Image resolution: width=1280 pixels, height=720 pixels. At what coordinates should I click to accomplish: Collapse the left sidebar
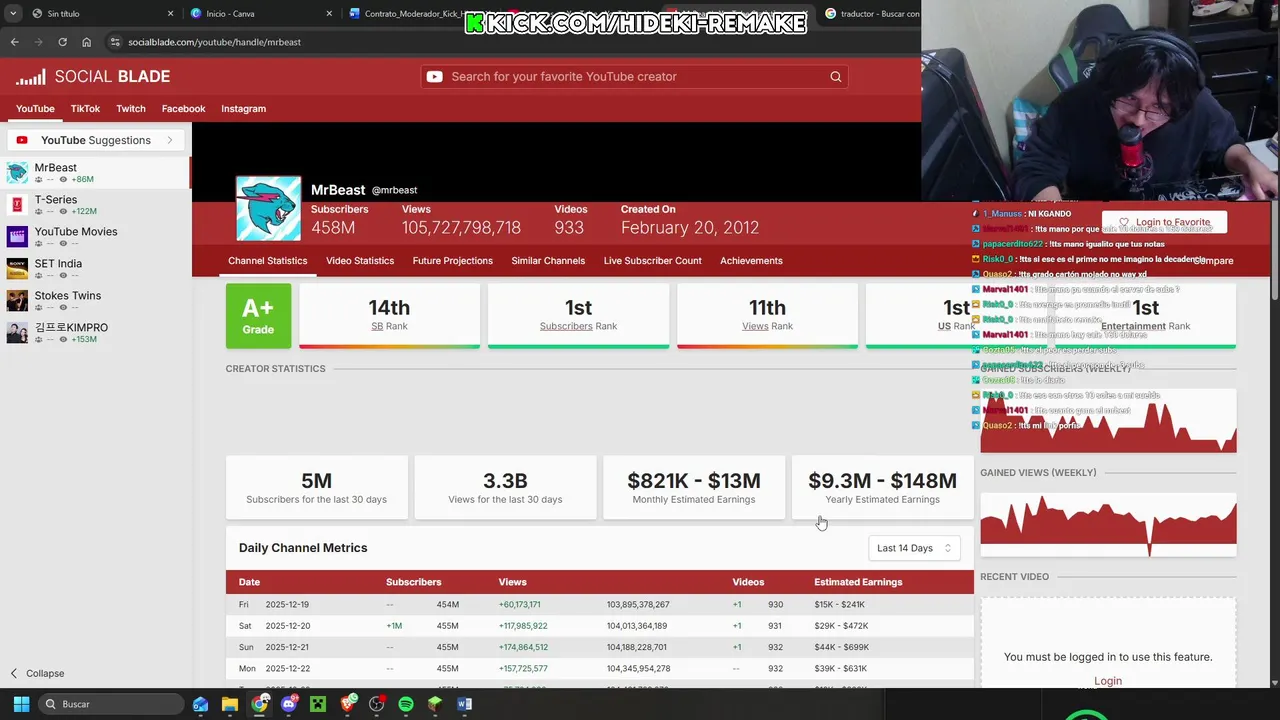pos(37,674)
